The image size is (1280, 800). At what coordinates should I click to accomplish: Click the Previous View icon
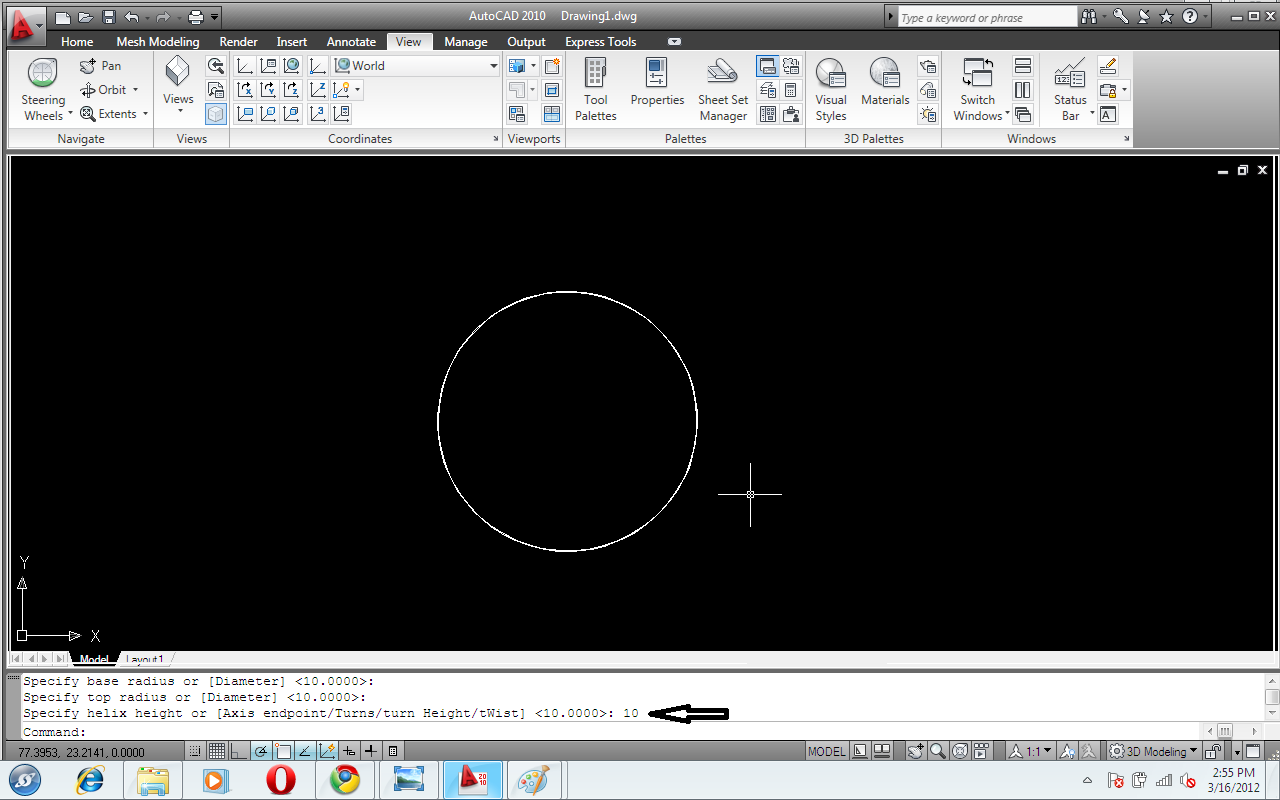point(215,66)
